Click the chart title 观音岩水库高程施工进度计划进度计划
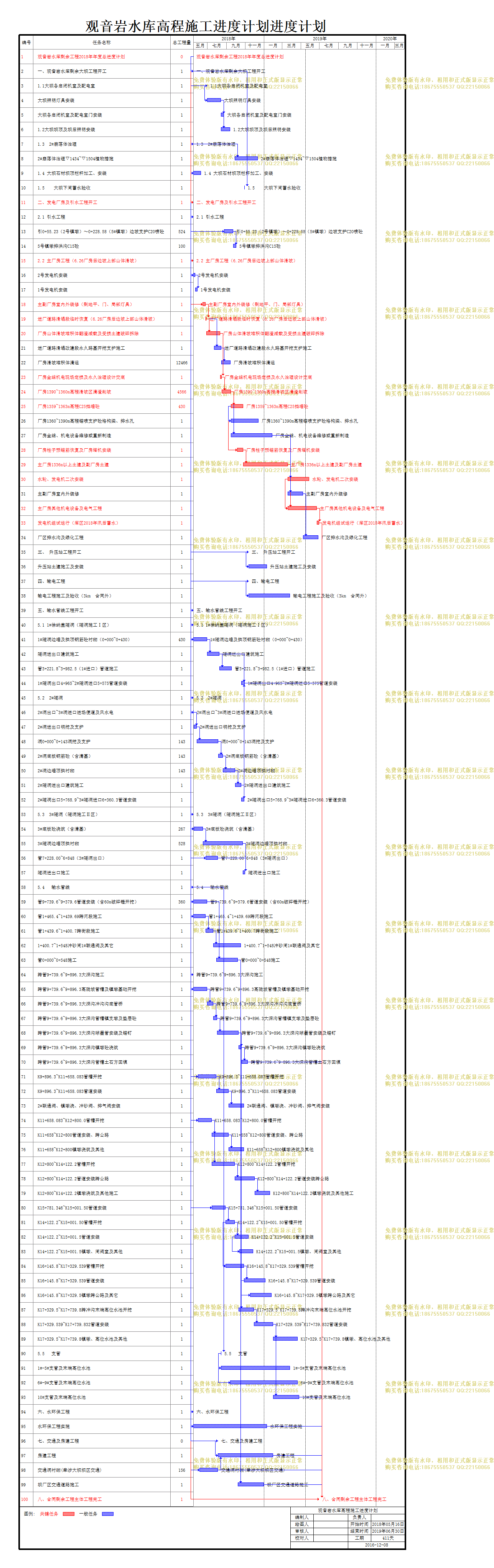 (206, 26)
